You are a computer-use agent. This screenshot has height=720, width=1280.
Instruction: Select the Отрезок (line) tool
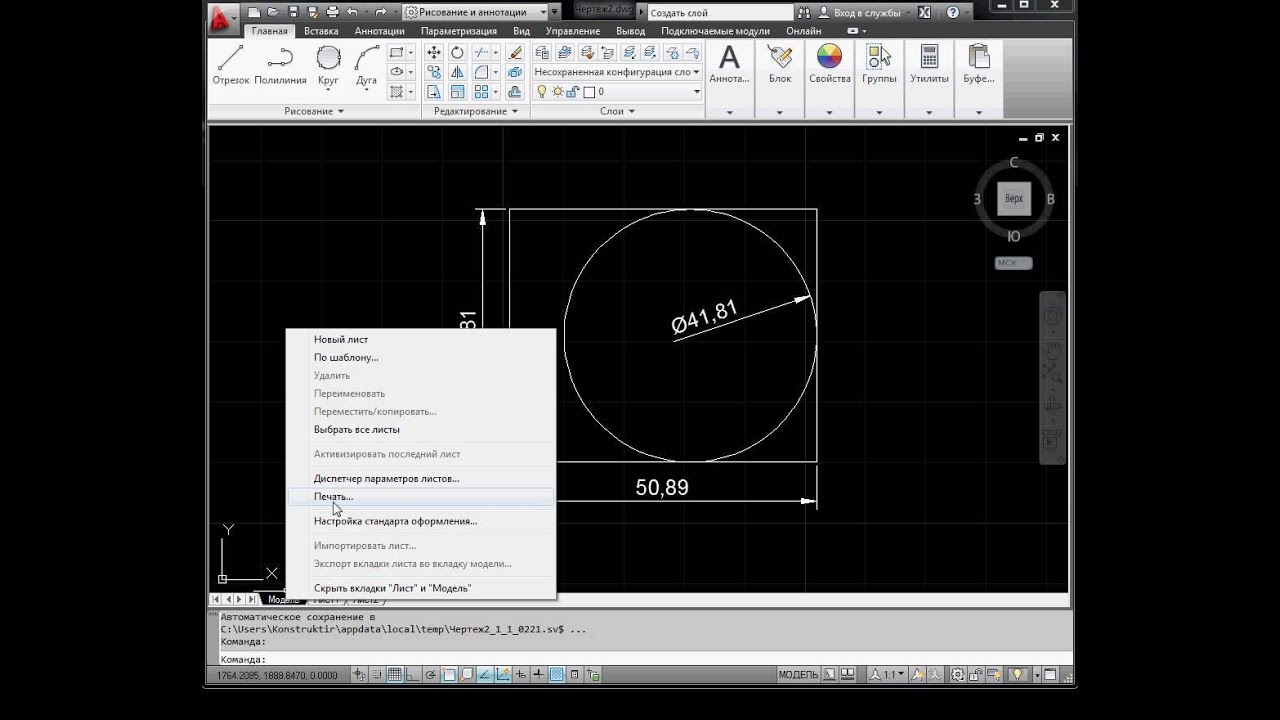[230, 65]
